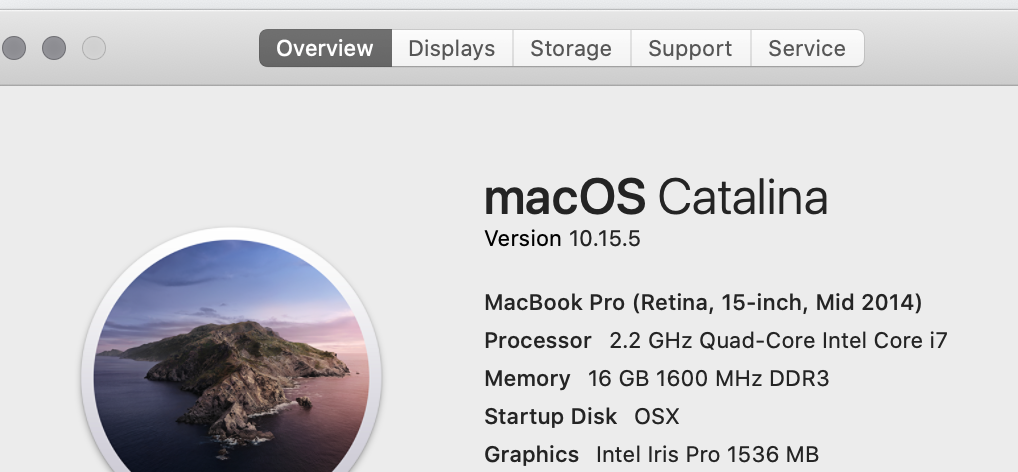1018x472 pixels.
Task: Click the Catalina island artwork
Action: pyautogui.click(x=231, y=356)
